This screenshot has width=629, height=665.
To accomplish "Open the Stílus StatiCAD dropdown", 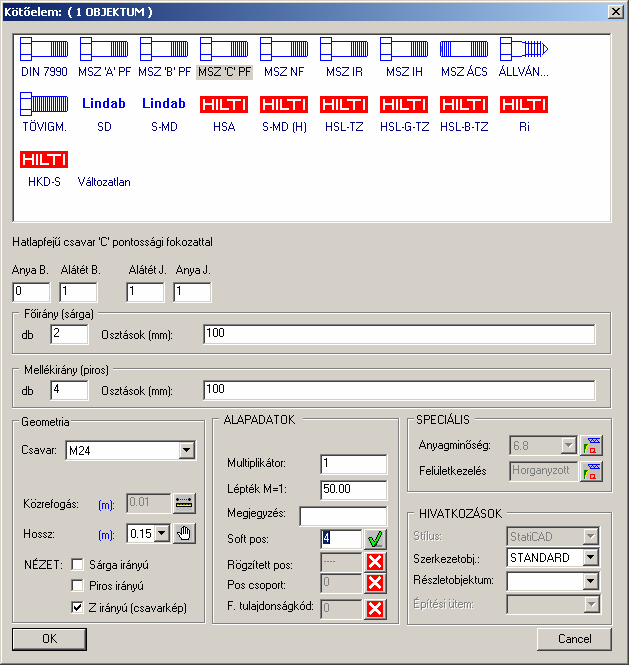I will click(x=590, y=536).
